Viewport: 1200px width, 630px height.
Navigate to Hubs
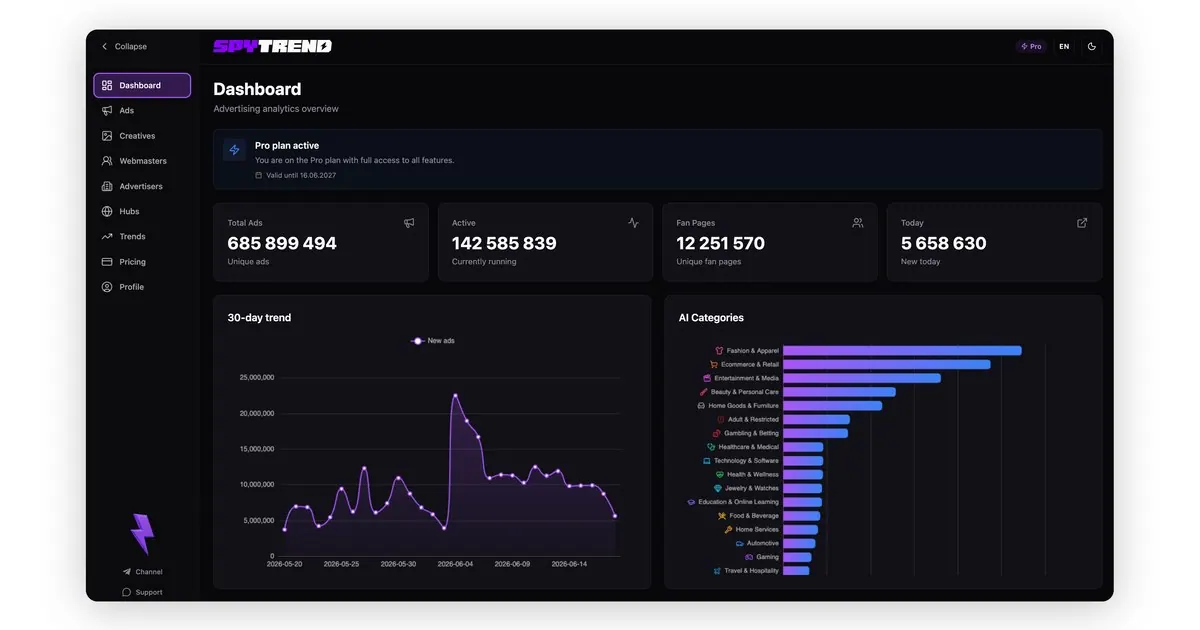142,211
